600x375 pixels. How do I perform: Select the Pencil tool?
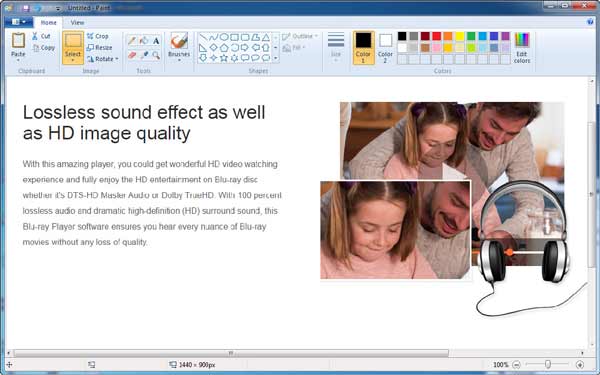tap(132, 41)
